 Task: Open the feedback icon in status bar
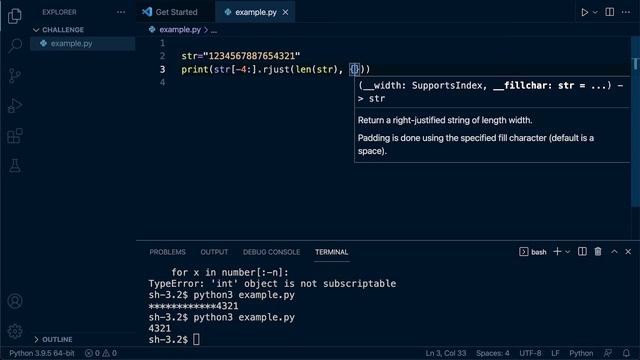[x=608, y=353]
